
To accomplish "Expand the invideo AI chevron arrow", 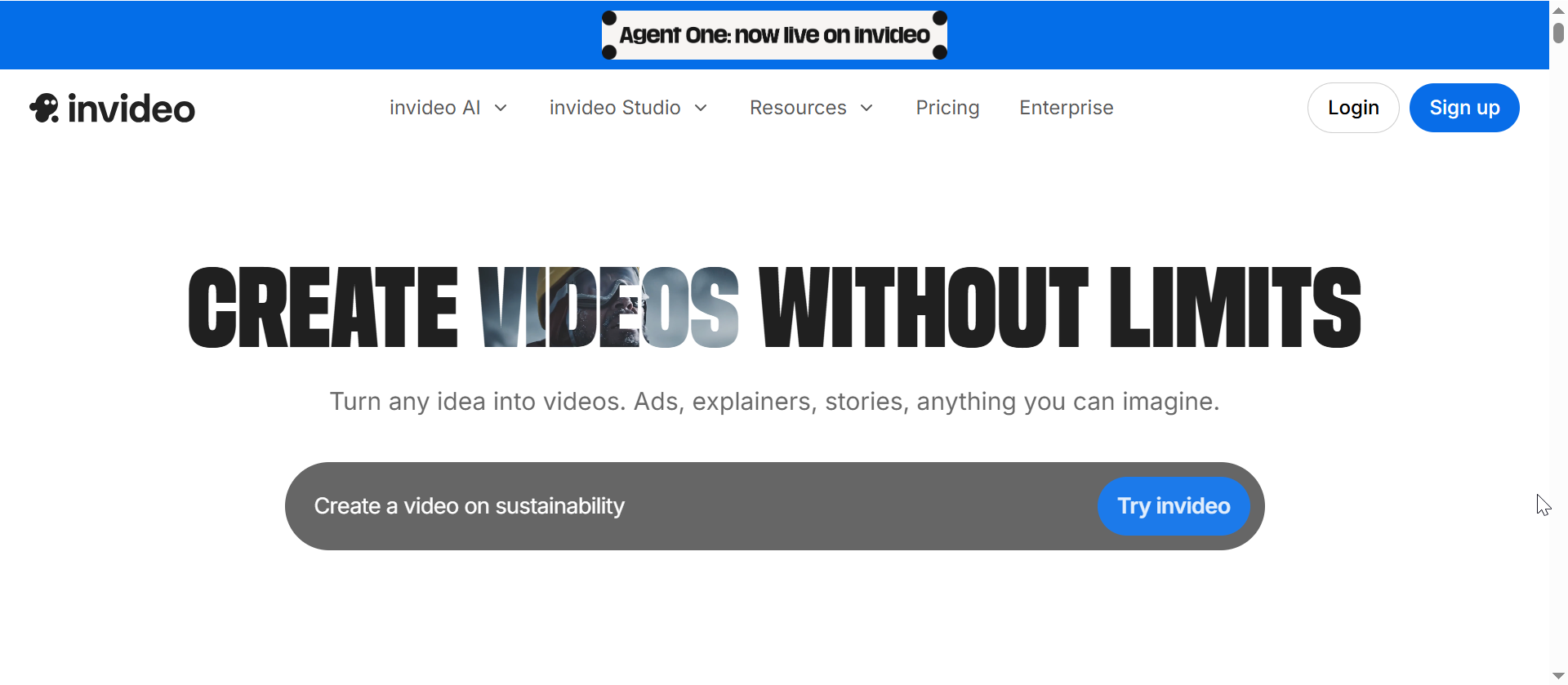I will [501, 108].
